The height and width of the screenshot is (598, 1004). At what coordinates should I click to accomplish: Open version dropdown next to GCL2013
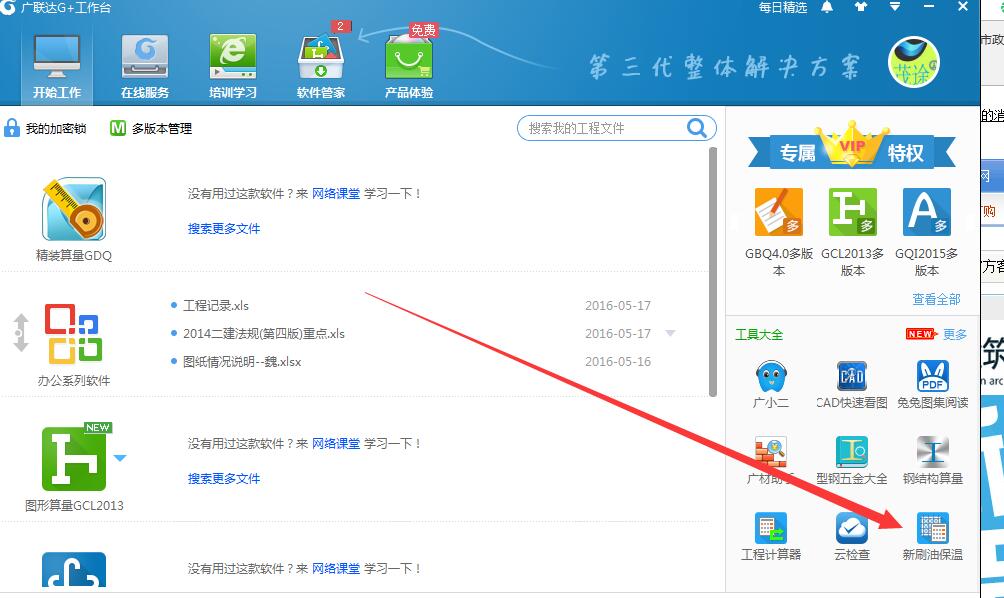point(120,458)
